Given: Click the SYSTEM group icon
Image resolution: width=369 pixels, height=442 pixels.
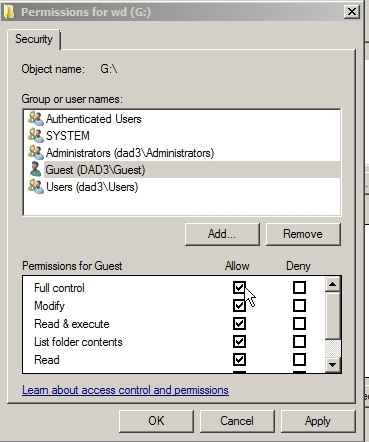Looking at the screenshot, I should tap(36, 136).
